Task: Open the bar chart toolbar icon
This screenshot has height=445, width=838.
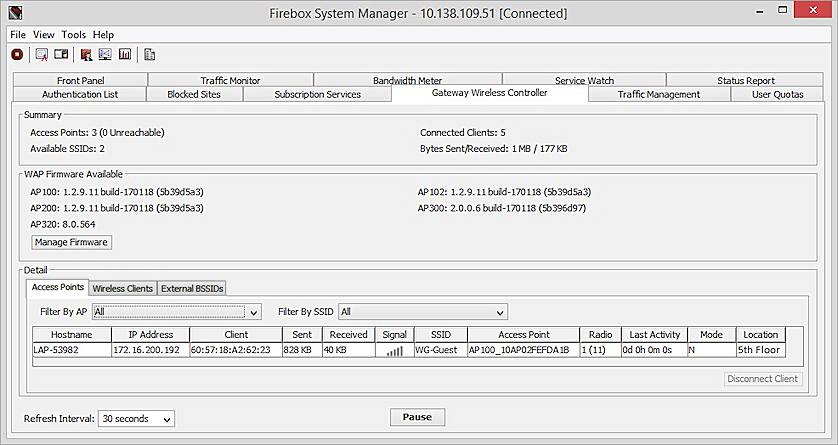Action: point(125,54)
